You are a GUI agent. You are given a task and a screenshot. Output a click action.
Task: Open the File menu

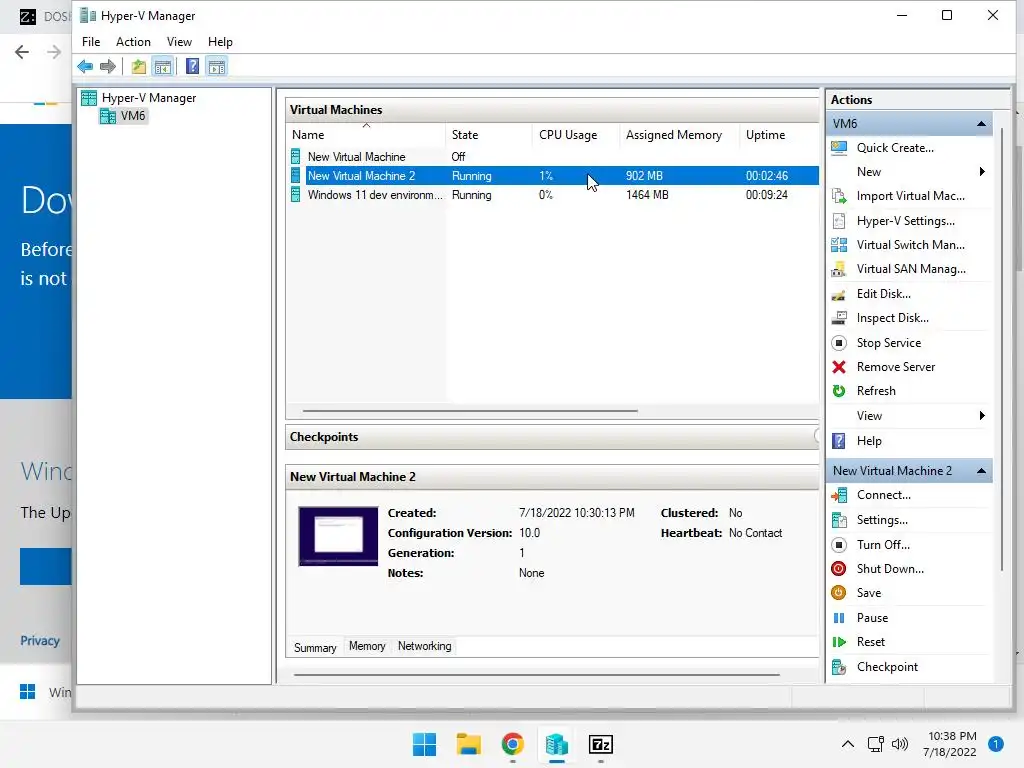91,42
